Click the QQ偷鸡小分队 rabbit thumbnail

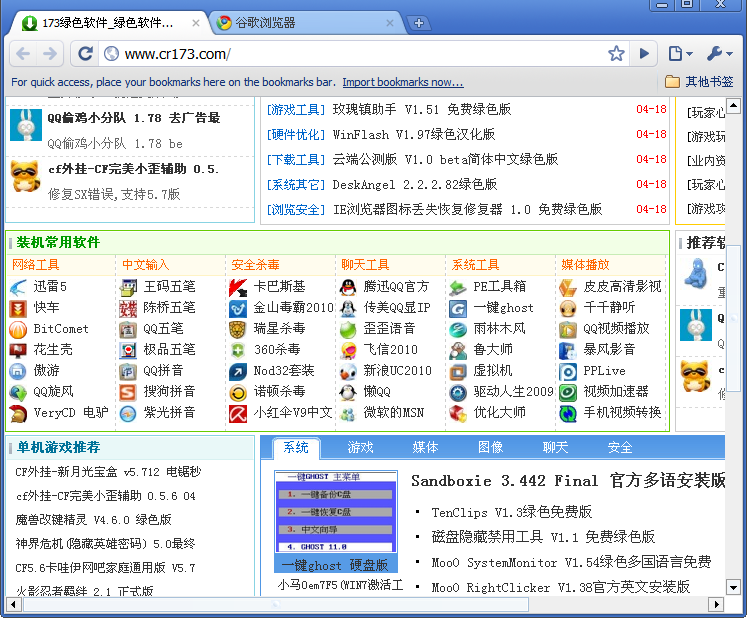[x=26, y=125]
